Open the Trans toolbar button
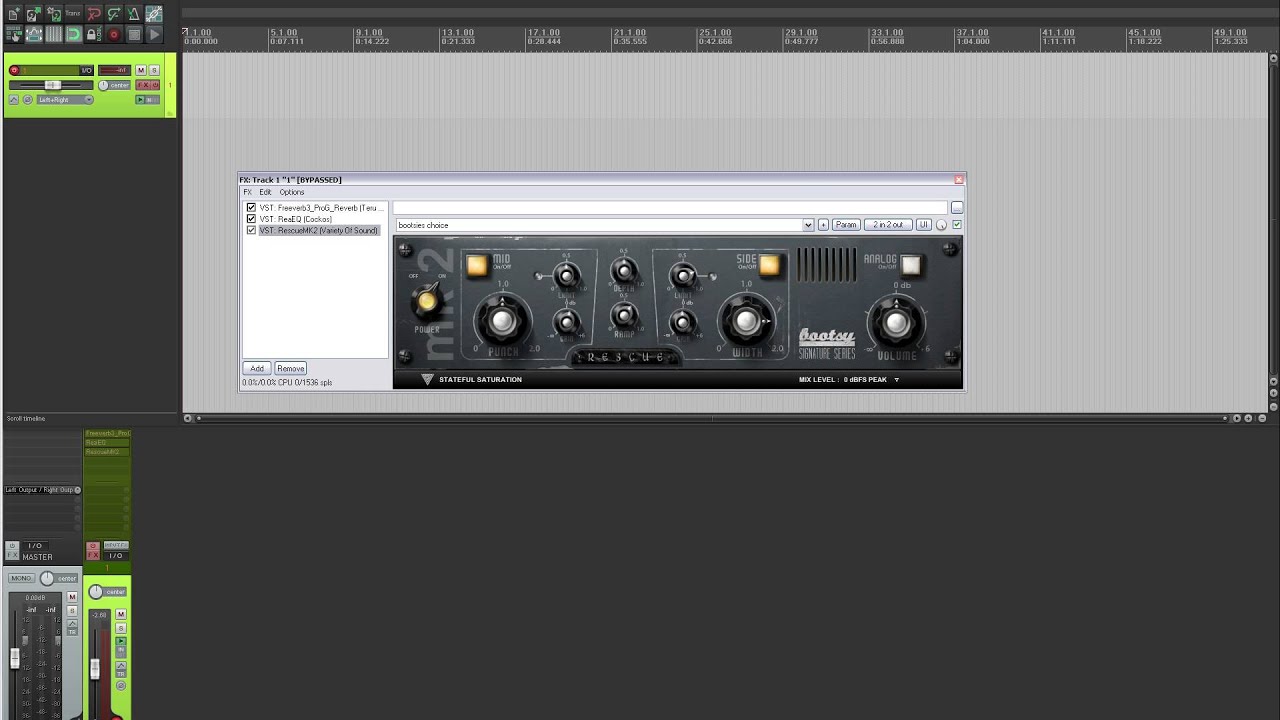Image resolution: width=1280 pixels, height=720 pixels. click(73, 14)
